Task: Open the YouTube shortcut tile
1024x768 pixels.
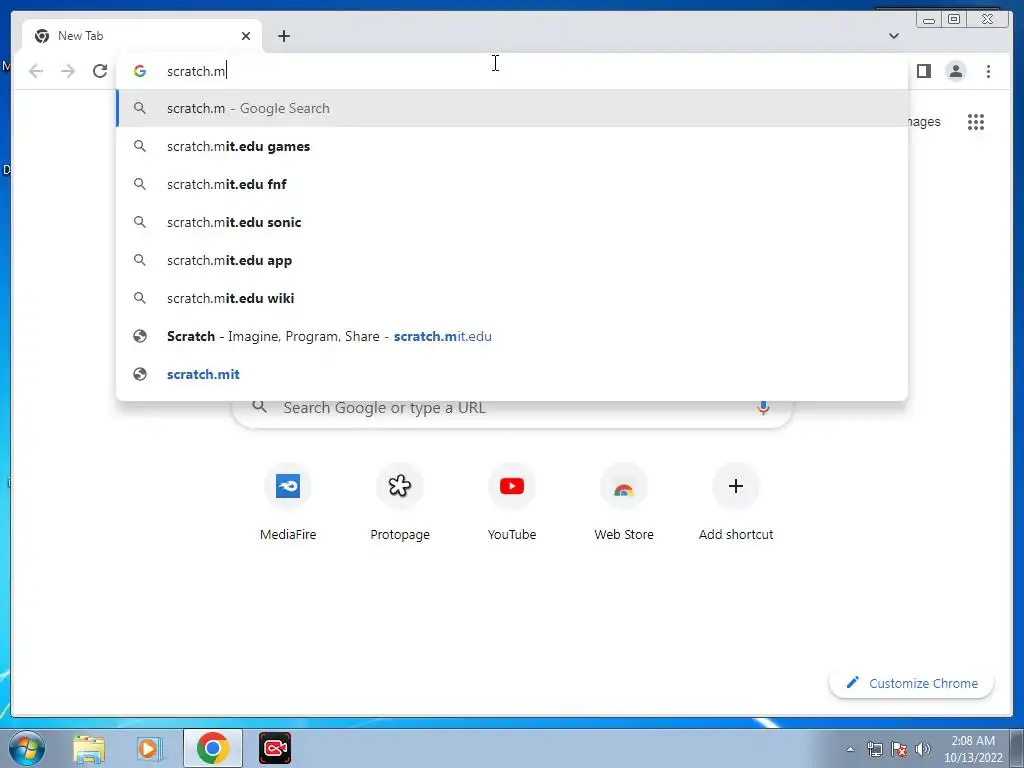Action: (x=512, y=504)
